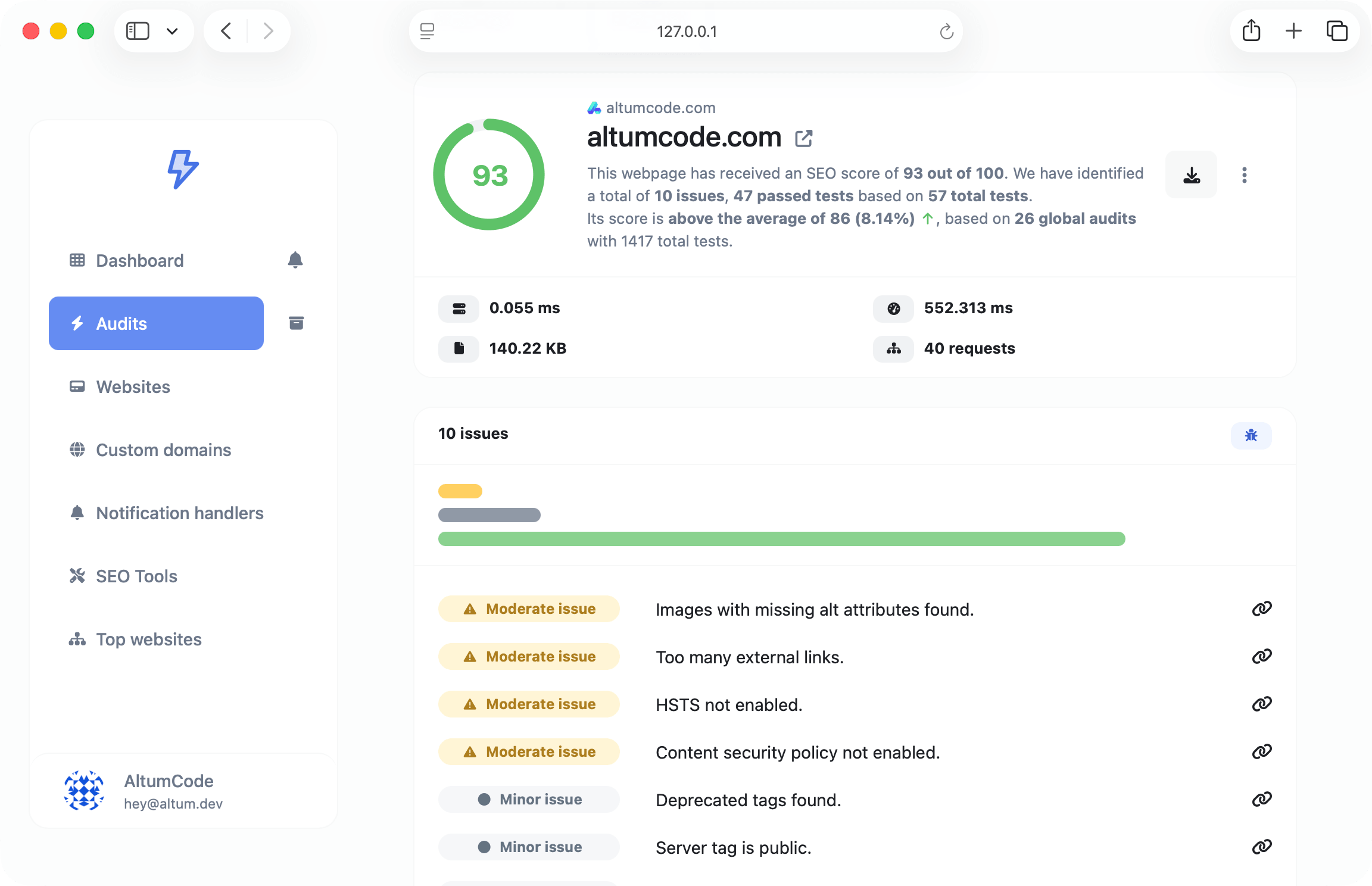Click Moderate issue badge for HSTS
The width and height of the screenshot is (1372, 886).
tap(529, 704)
